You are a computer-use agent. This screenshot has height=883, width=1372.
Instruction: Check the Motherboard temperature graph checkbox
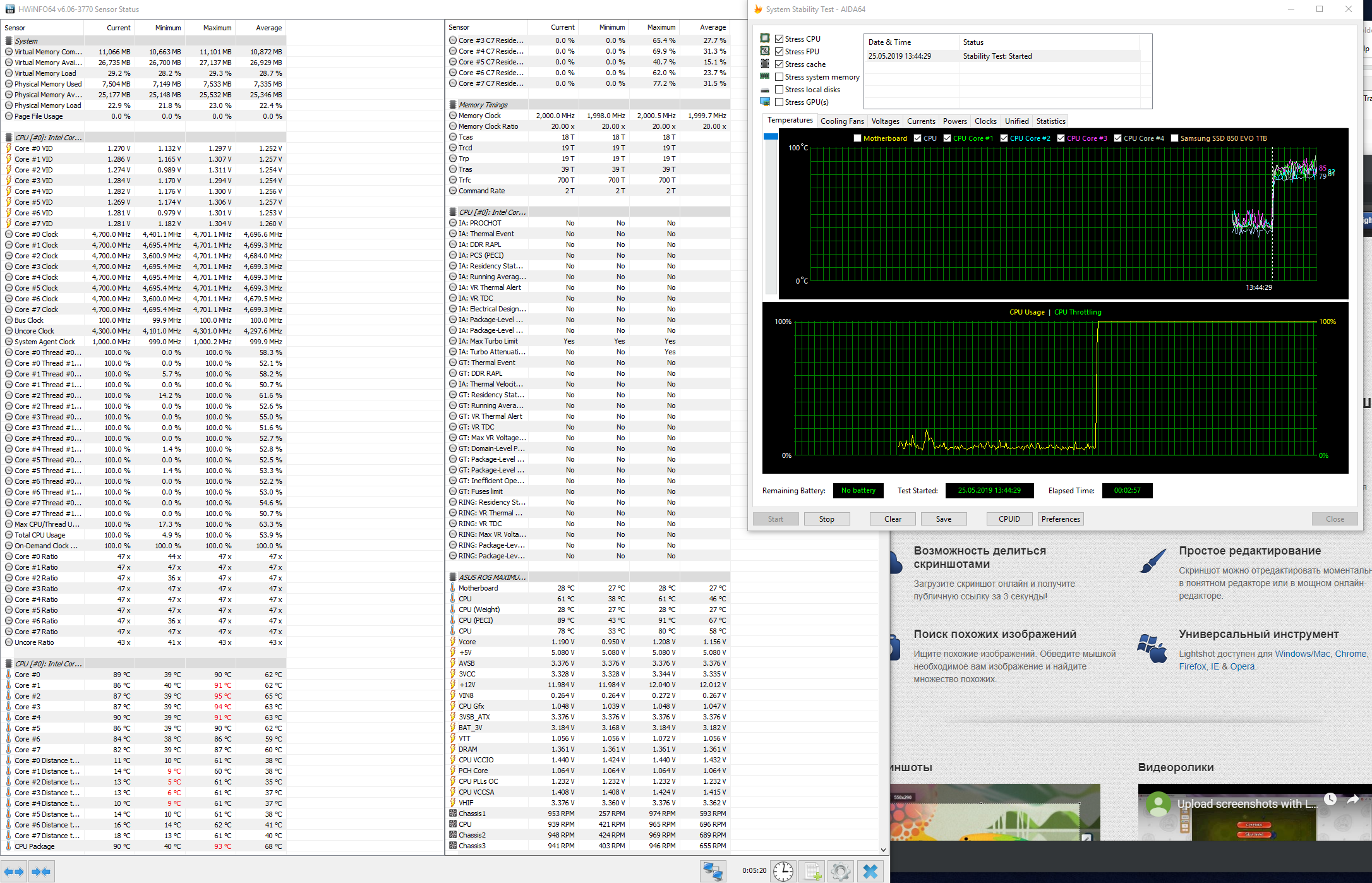pyautogui.click(x=857, y=138)
